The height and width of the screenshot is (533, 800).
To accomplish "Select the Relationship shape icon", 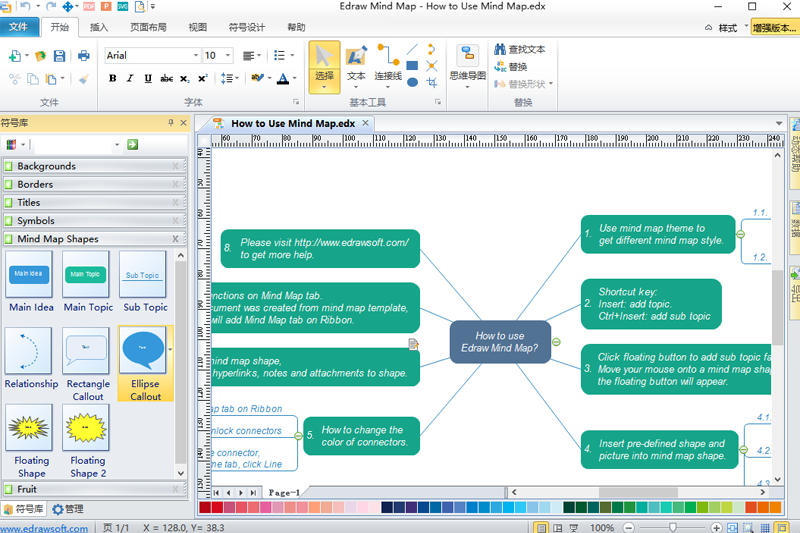I will click(x=31, y=358).
